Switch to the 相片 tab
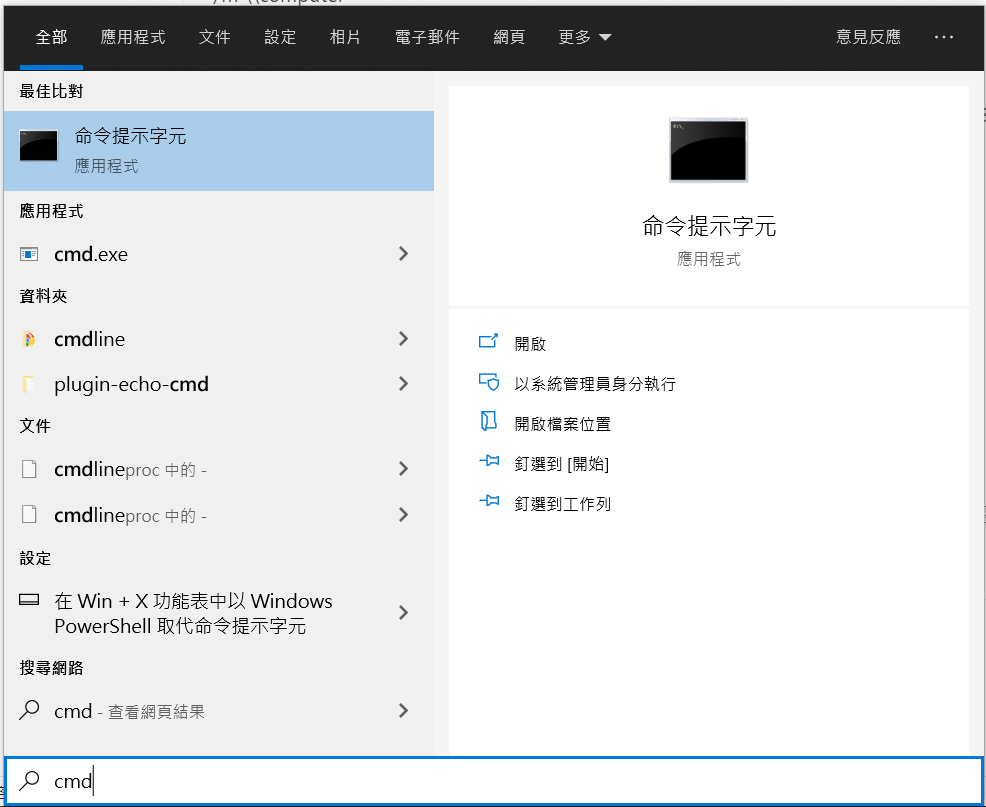The height and width of the screenshot is (807, 986). click(345, 37)
